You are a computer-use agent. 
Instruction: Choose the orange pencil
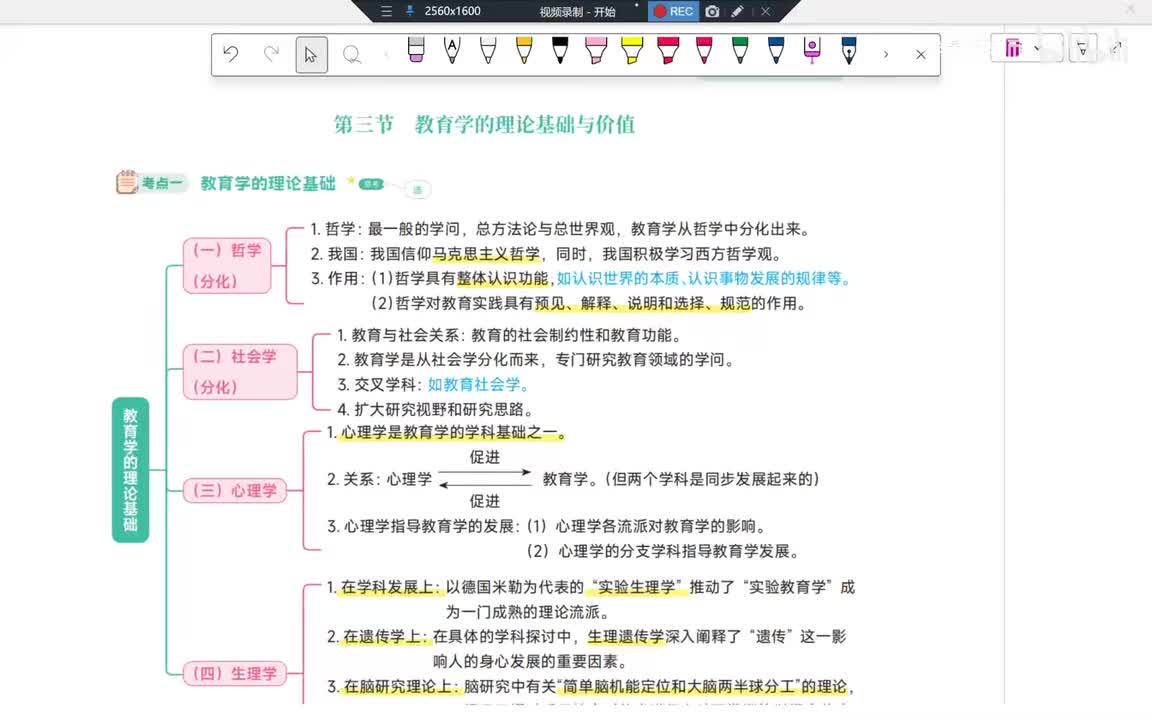tap(524, 49)
